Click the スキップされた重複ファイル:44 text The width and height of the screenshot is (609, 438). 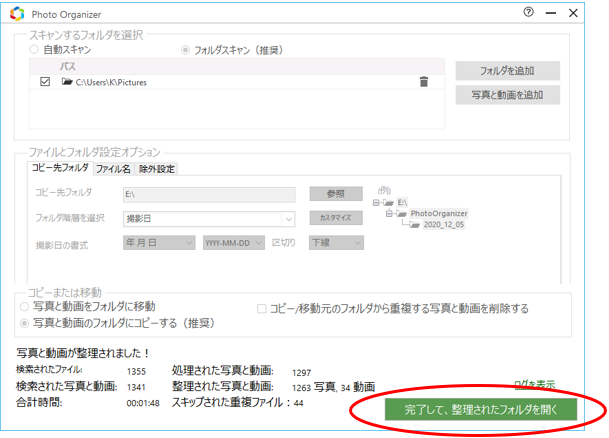pos(237,403)
